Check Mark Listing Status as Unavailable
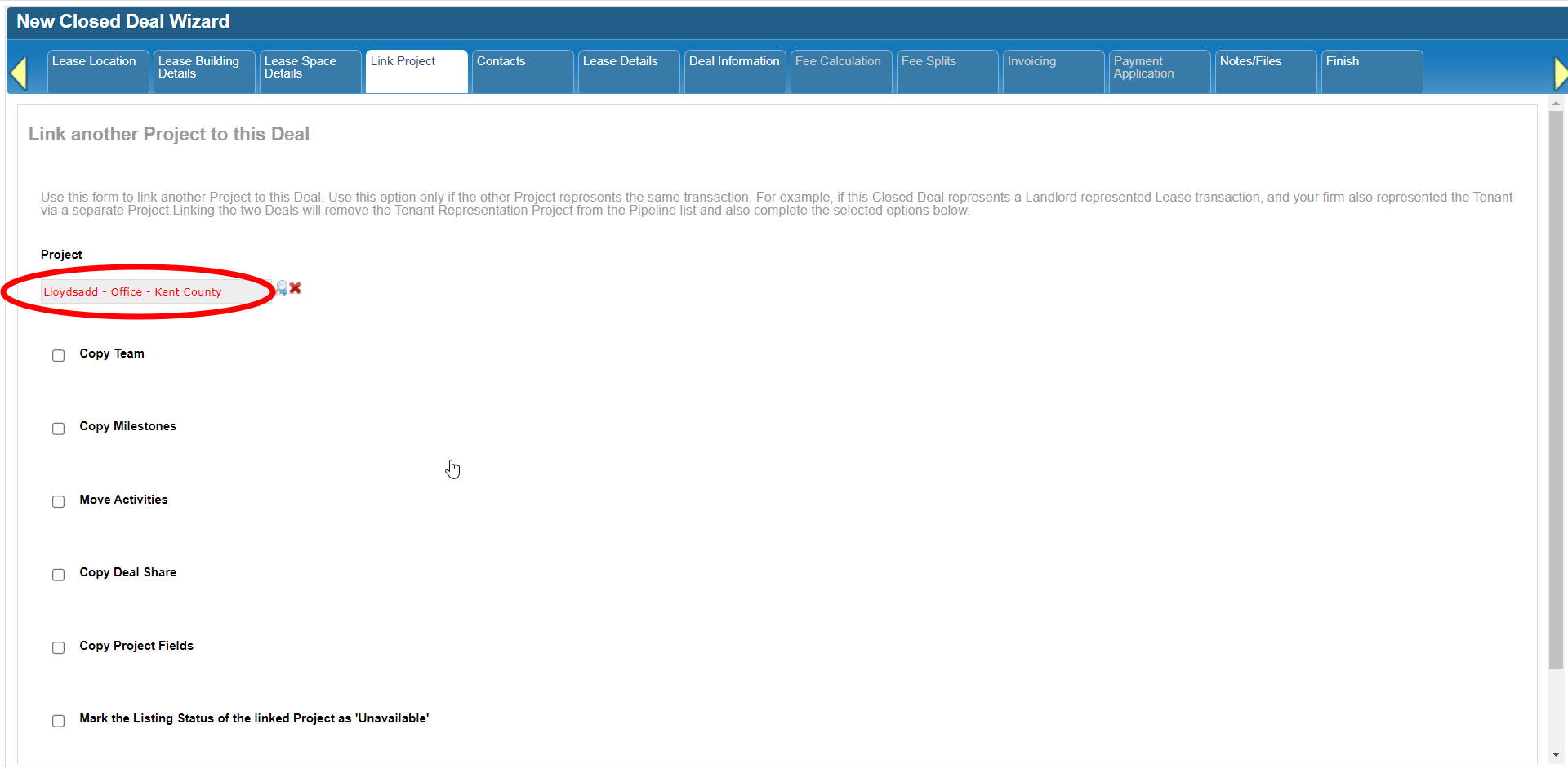 [x=59, y=721]
